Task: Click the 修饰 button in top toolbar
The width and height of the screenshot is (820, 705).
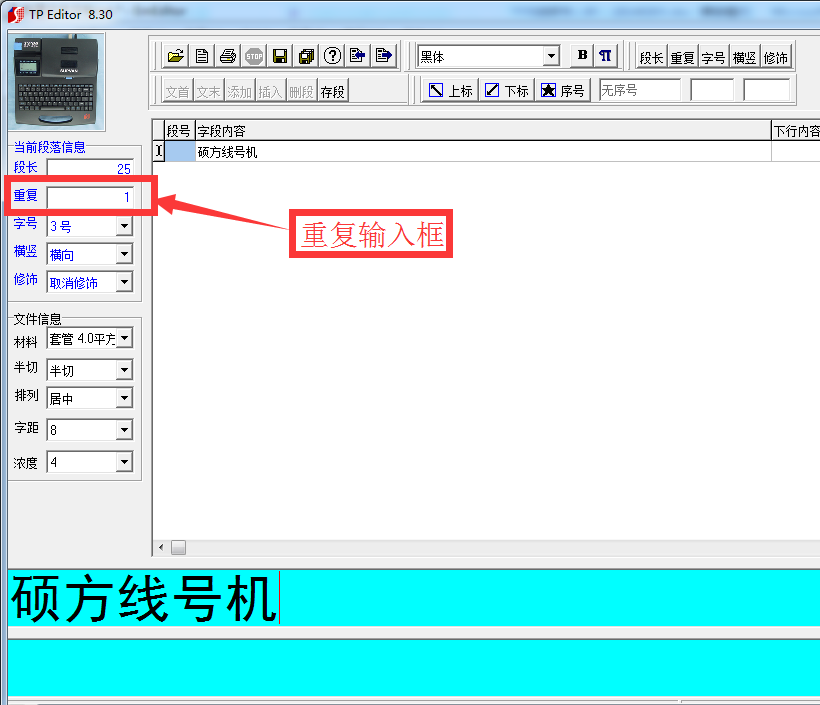Action: point(776,56)
